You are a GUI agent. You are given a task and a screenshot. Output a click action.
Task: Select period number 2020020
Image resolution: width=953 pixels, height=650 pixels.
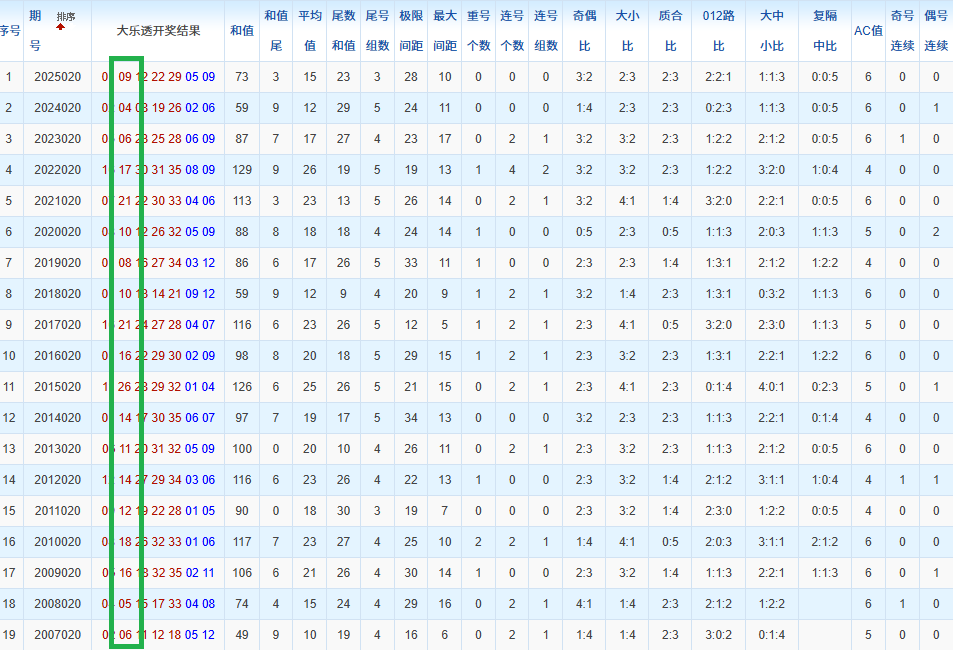[58, 232]
